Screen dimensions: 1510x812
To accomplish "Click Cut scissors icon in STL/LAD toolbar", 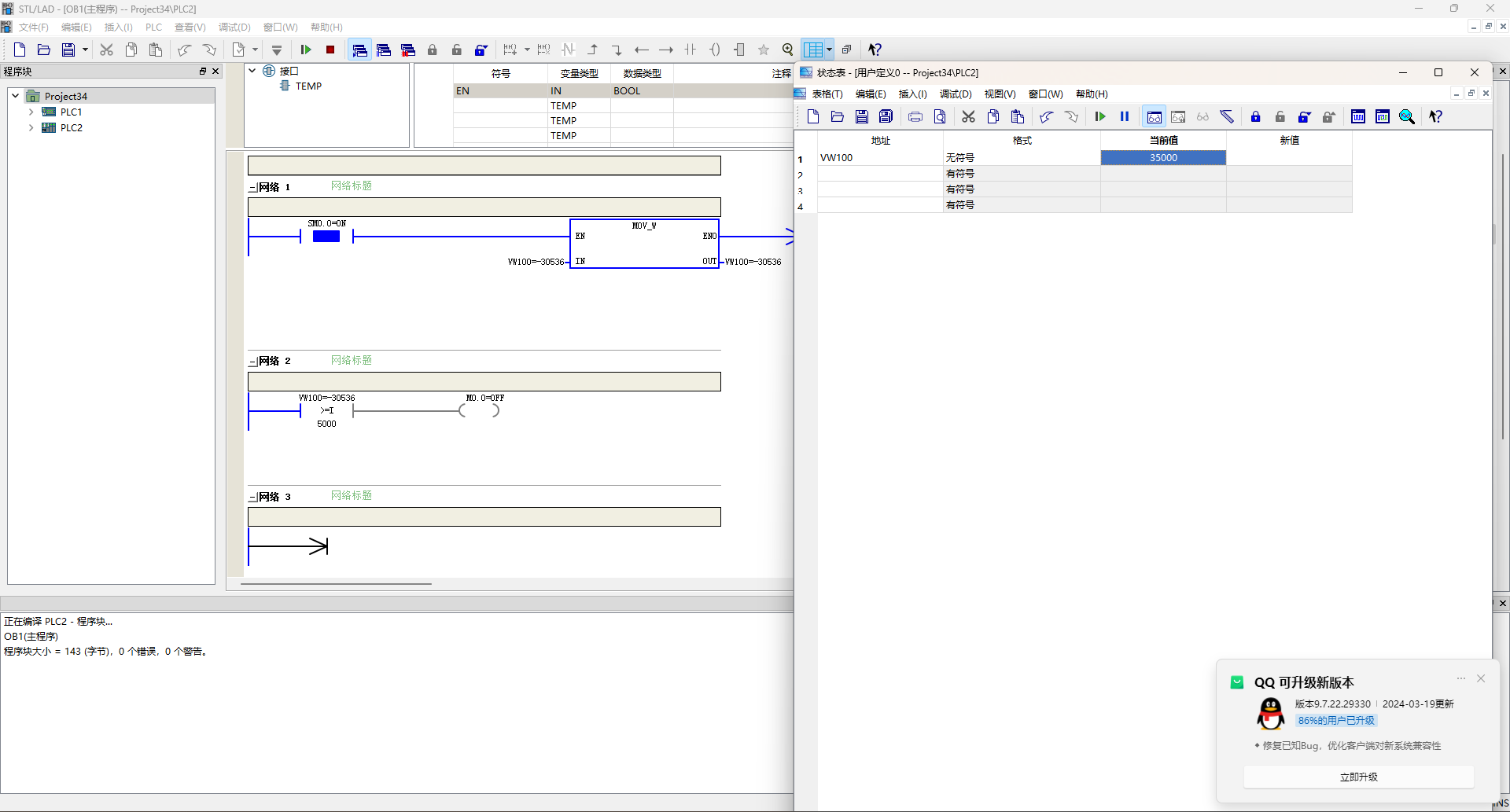I will coord(106,50).
